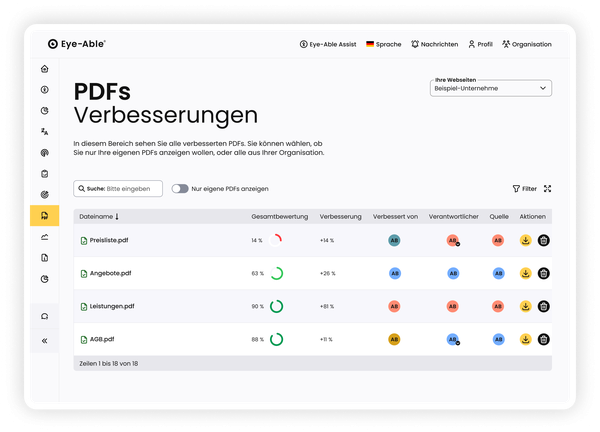Screen dimensions: 600x432
Task: Open Nachrichten notifications
Action: 435,44
